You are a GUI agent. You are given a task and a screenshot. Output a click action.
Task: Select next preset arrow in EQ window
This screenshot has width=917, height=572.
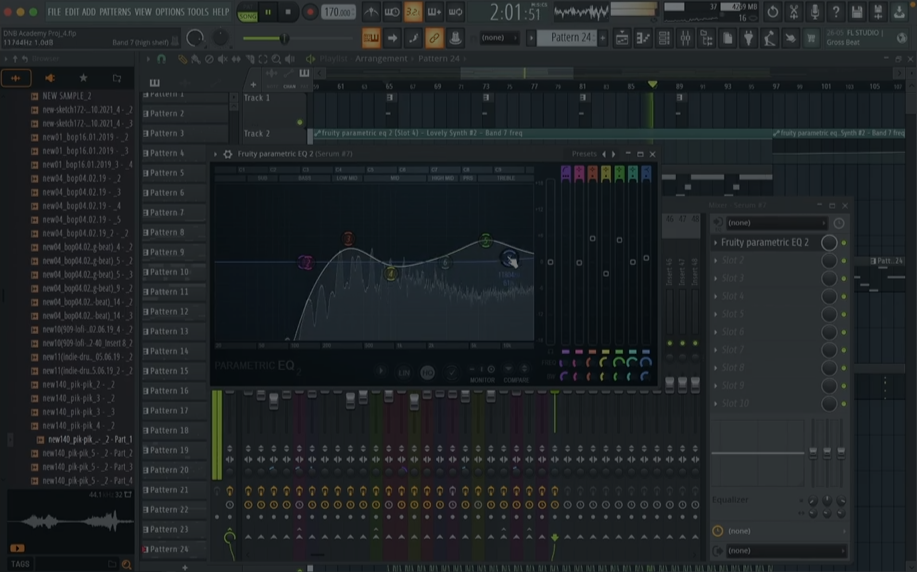[613, 154]
